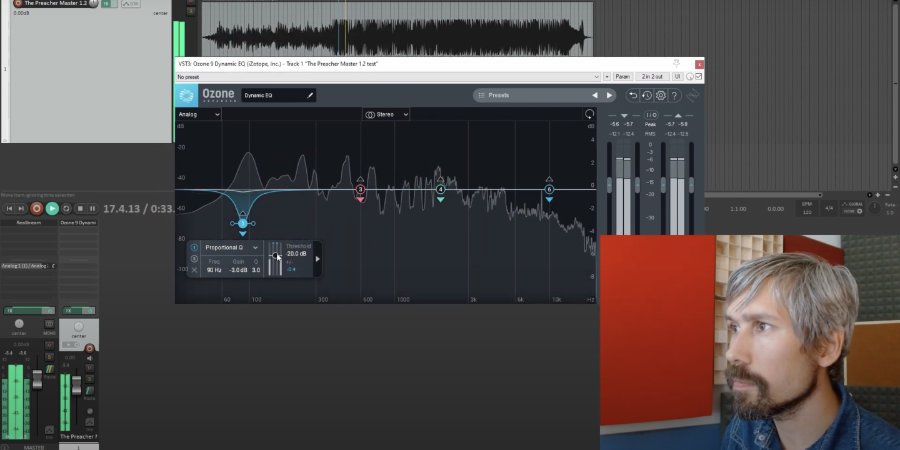Screen dimensions: 900x450
Task: Toggle plugin bypass checkbox in VST window
Action: point(699,77)
